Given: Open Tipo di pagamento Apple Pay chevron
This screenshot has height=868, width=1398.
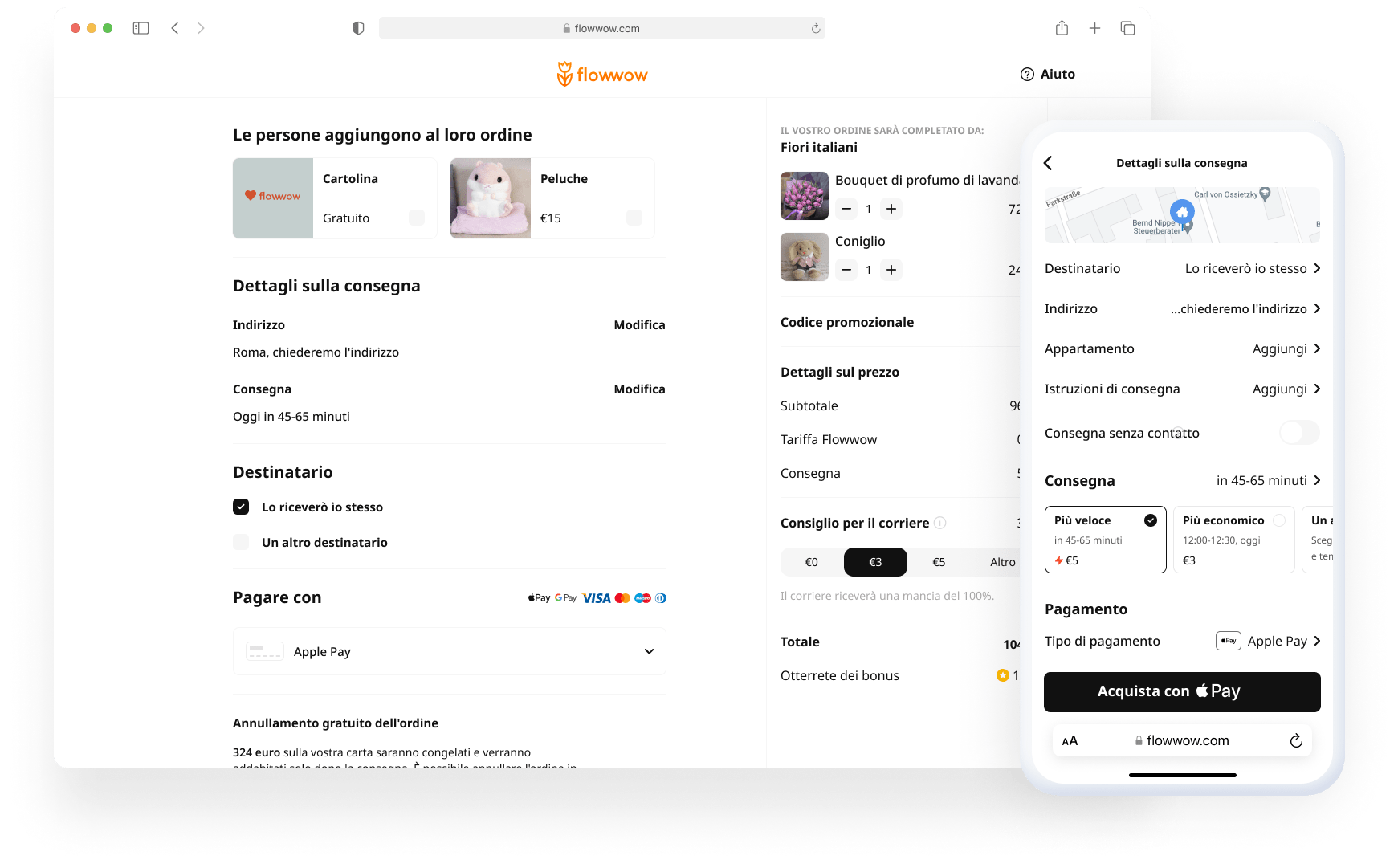Looking at the screenshot, I should tap(1317, 641).
